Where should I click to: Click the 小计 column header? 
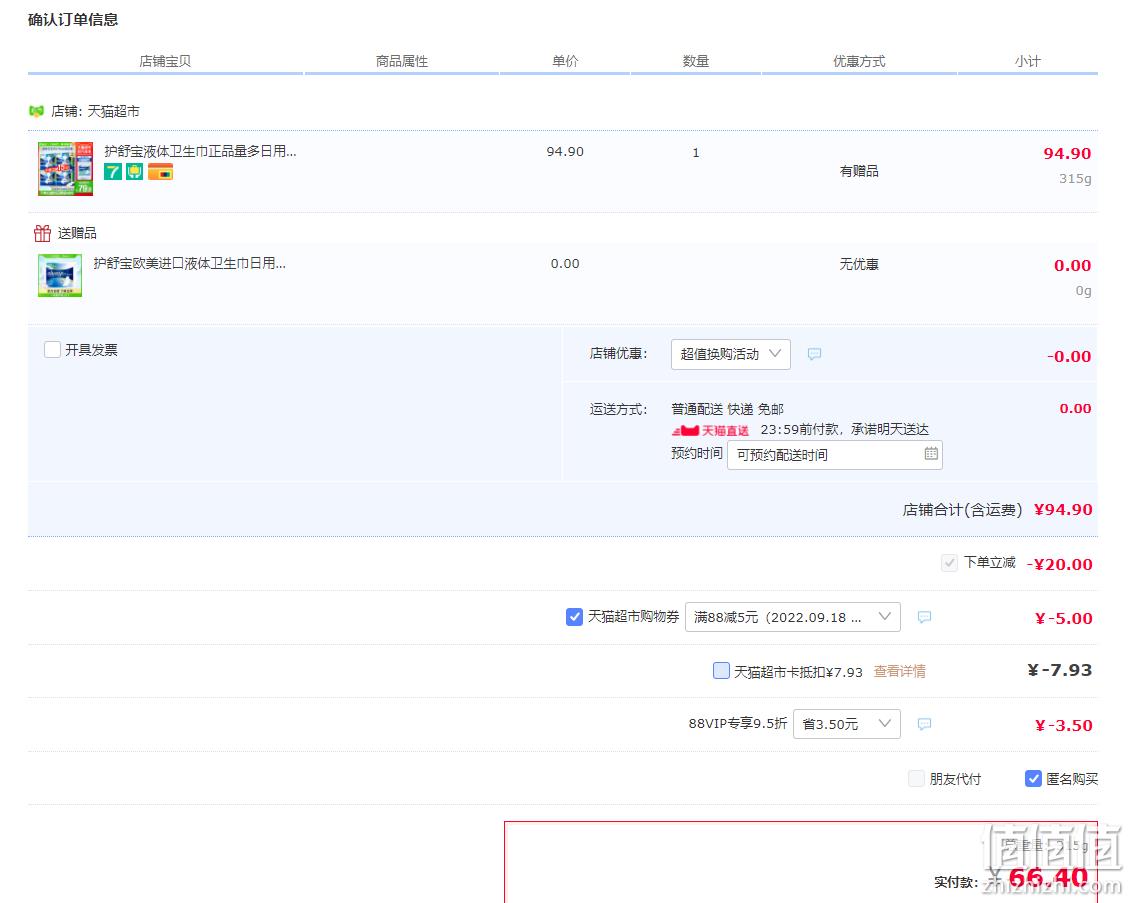point(1028,61)
